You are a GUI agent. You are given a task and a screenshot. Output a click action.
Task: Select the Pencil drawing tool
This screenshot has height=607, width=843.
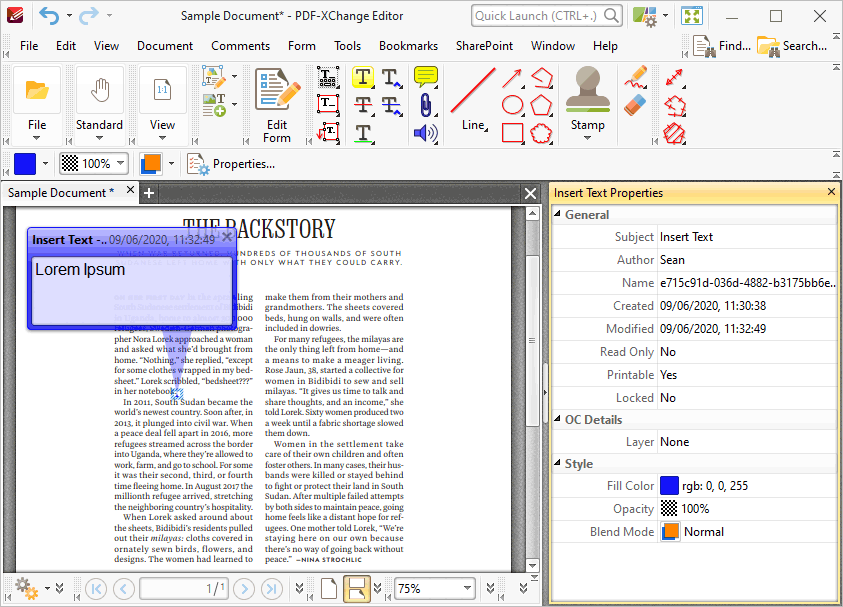point(635,77)
